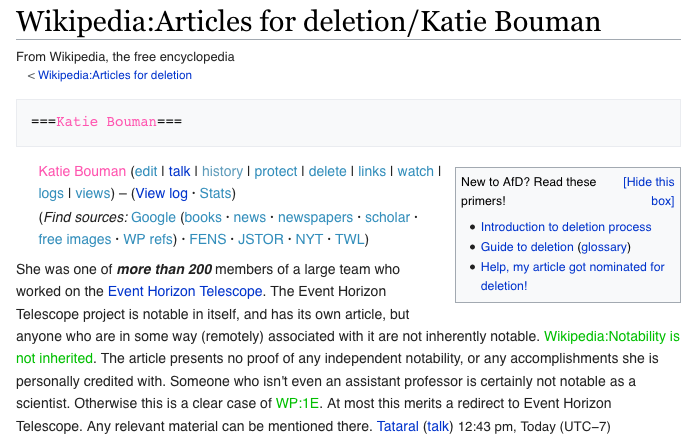Open the scholar source link
689x448 pixels.
pyautogui.click(x=388, y=217)
